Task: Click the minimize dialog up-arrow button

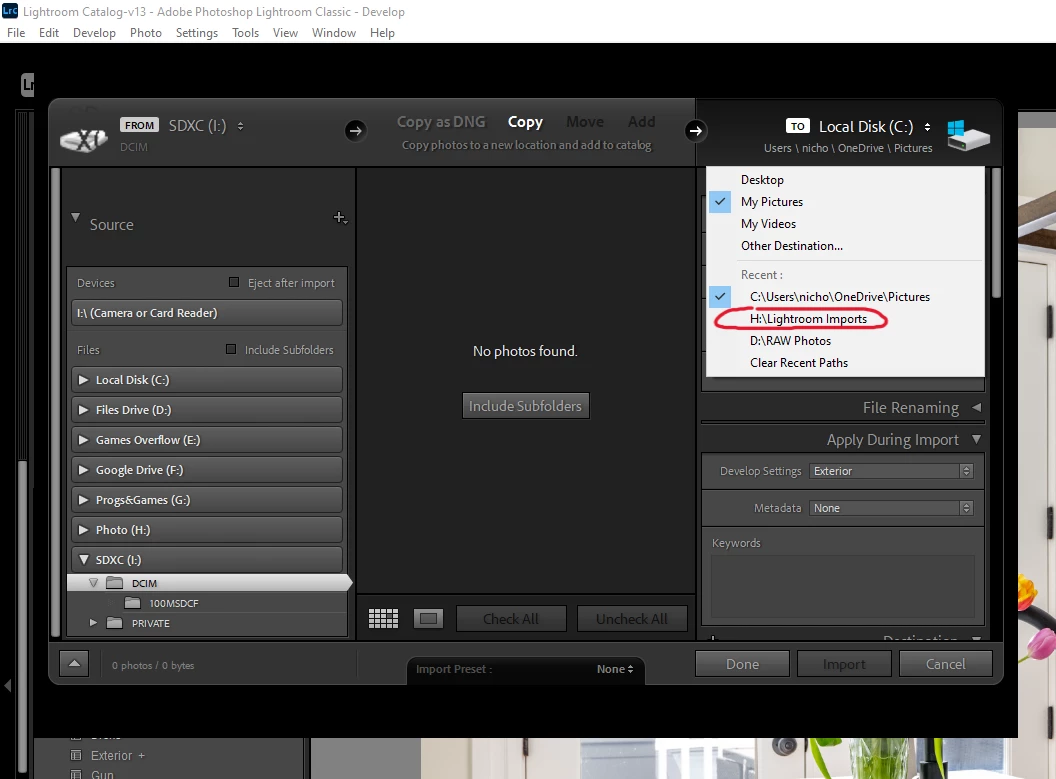Action: pos(74,664)
